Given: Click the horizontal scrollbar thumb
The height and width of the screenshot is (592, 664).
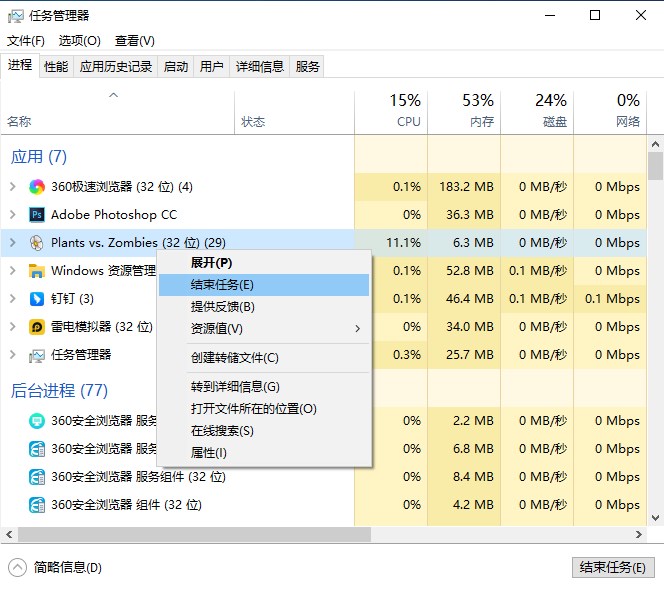Looking at the screenshot, I should pyautogui.click(x=194, y=535).
